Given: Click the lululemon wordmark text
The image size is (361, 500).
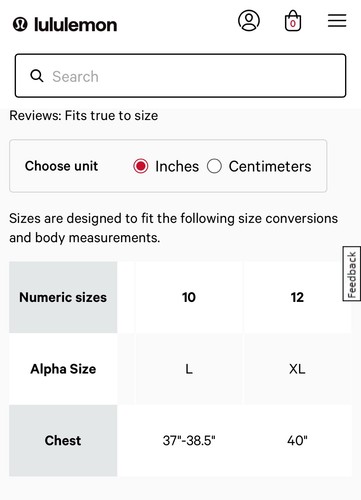Looking at the screenshot, I should tap(75, 25).
